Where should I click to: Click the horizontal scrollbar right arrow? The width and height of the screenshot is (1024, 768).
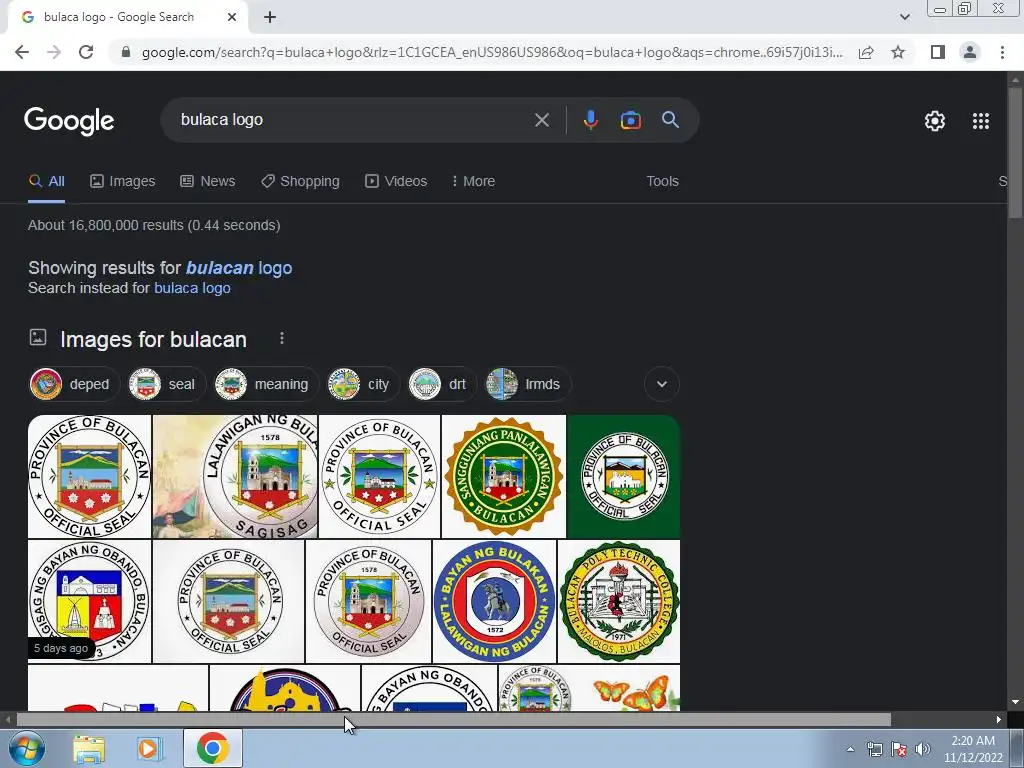pos(998,720)
